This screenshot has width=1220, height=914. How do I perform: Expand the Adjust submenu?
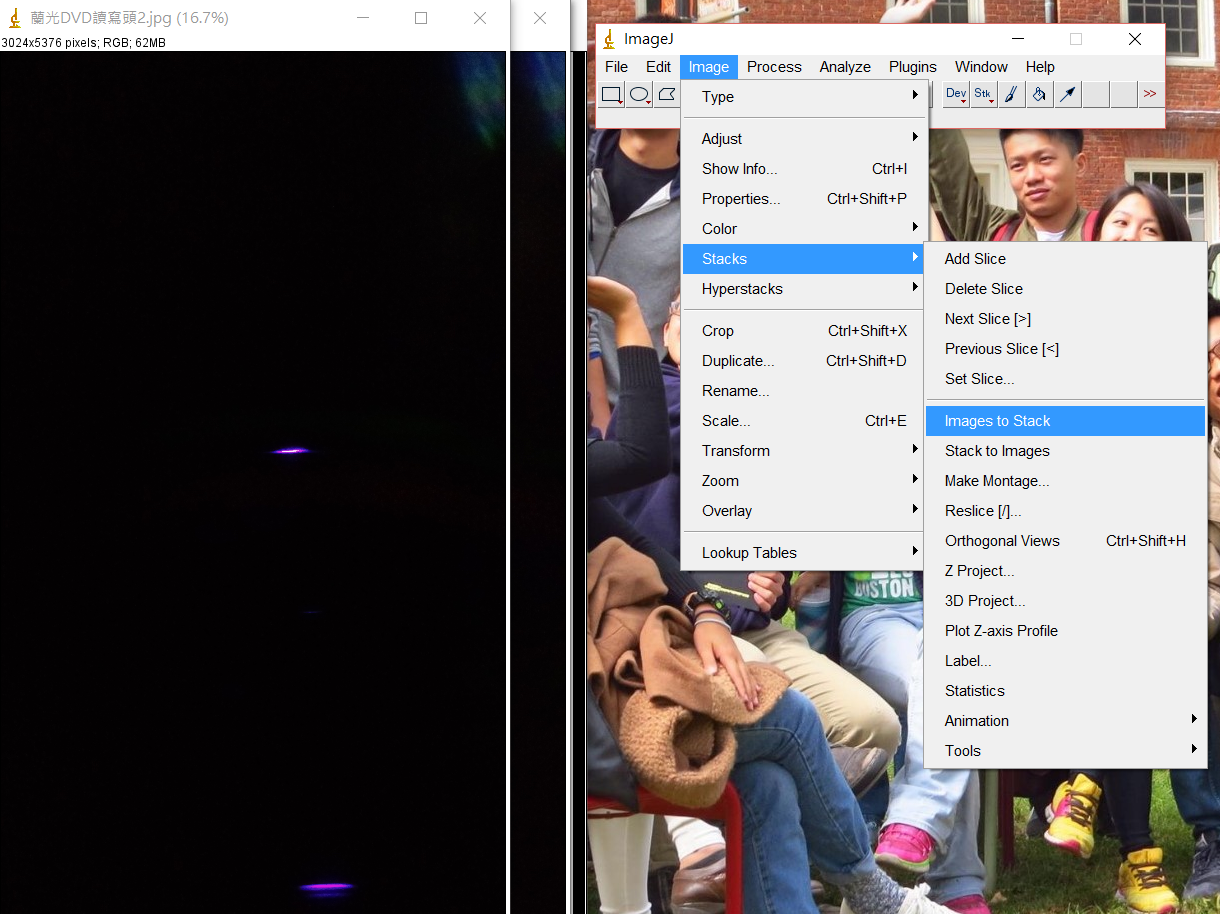[x=805, y=139]
